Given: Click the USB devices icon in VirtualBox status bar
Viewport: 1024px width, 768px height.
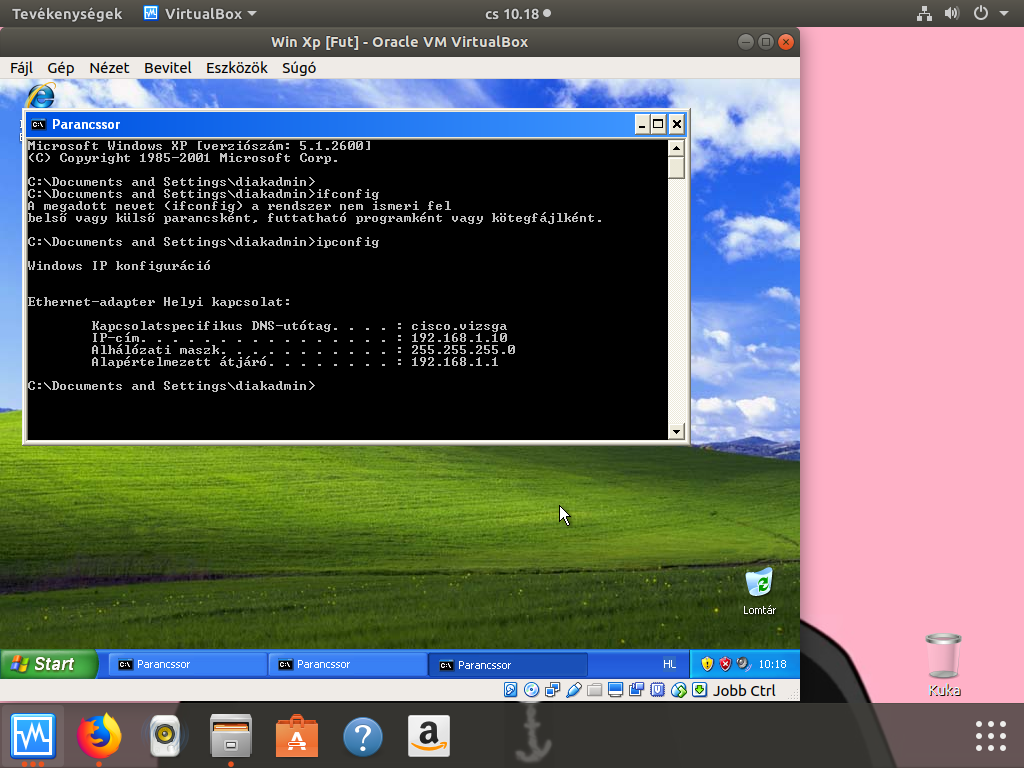Looking at the screenshot, I should point(573,690).
